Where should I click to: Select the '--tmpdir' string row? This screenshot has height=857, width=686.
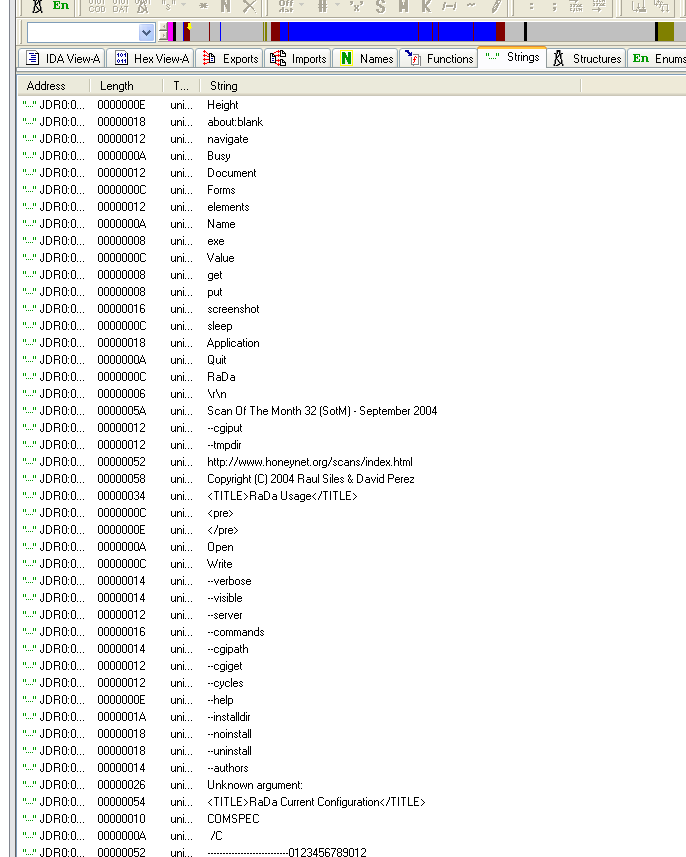click(x=225, y=445)
